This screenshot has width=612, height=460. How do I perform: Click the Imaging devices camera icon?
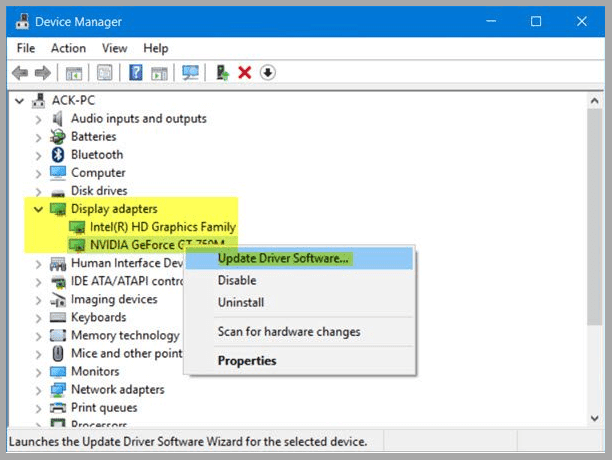tap(58, 300)
